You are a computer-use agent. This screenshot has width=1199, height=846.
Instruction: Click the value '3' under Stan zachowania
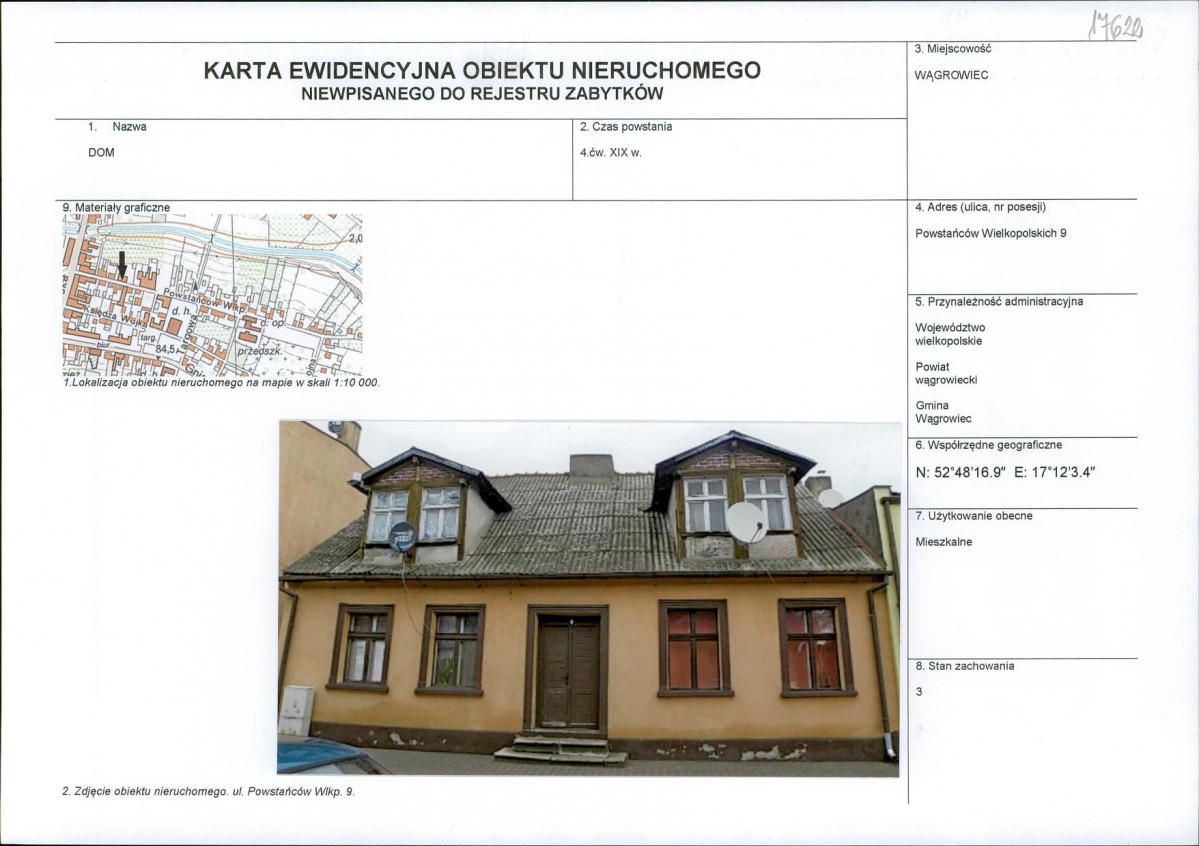point(919,692)
